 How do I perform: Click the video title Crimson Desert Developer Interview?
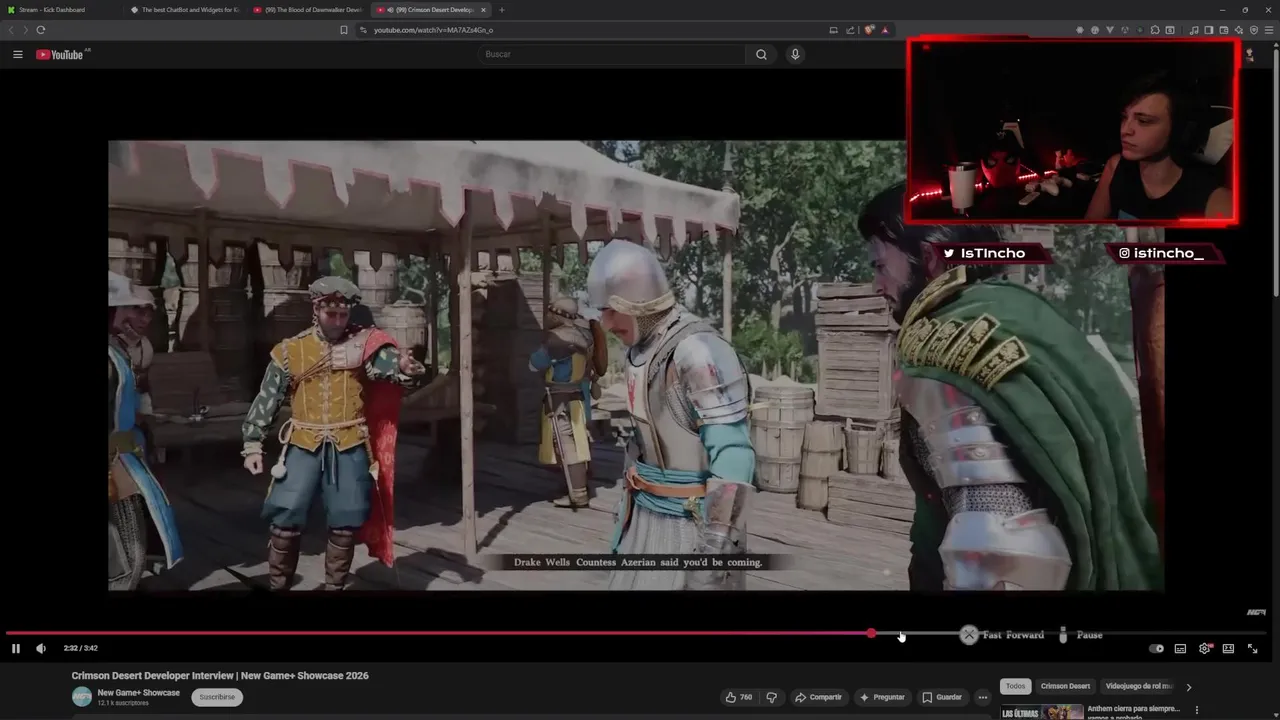pyautogui.click(x=220, y=676)
